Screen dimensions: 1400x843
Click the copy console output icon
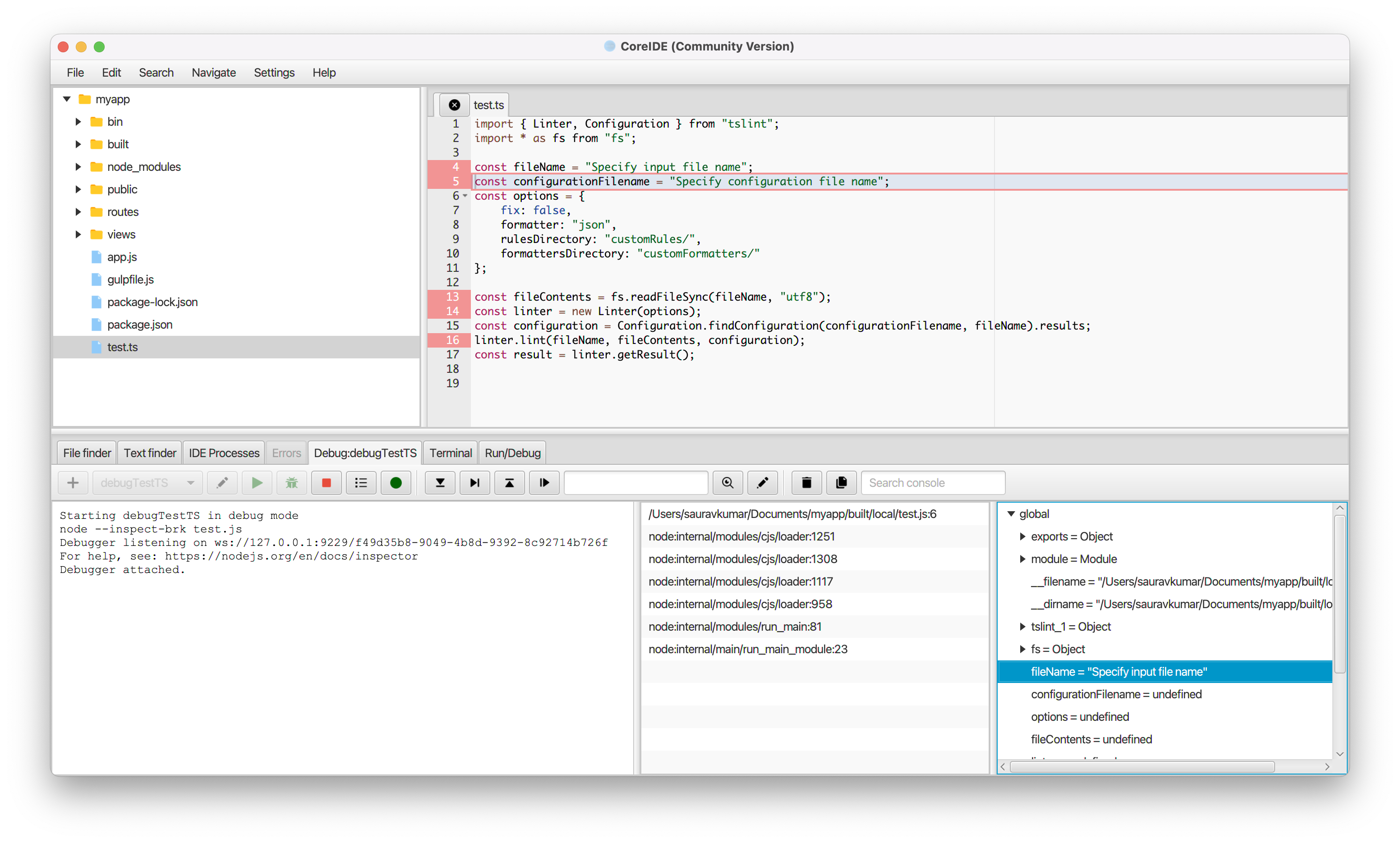pyautogui.click(x=842, y=483)
